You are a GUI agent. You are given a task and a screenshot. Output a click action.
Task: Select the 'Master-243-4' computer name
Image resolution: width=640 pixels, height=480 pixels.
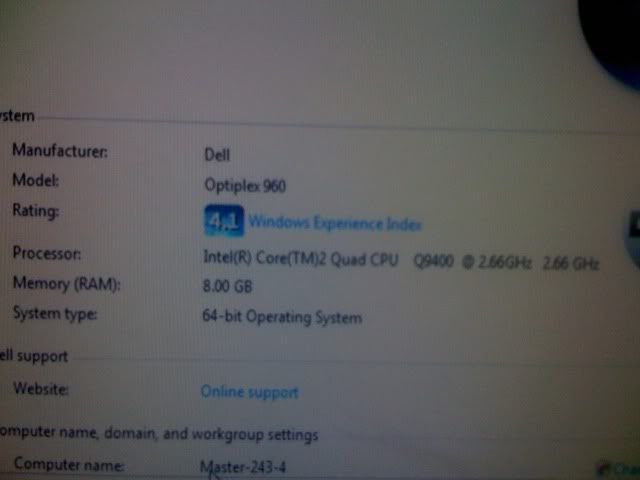click(x=243, y=467)
